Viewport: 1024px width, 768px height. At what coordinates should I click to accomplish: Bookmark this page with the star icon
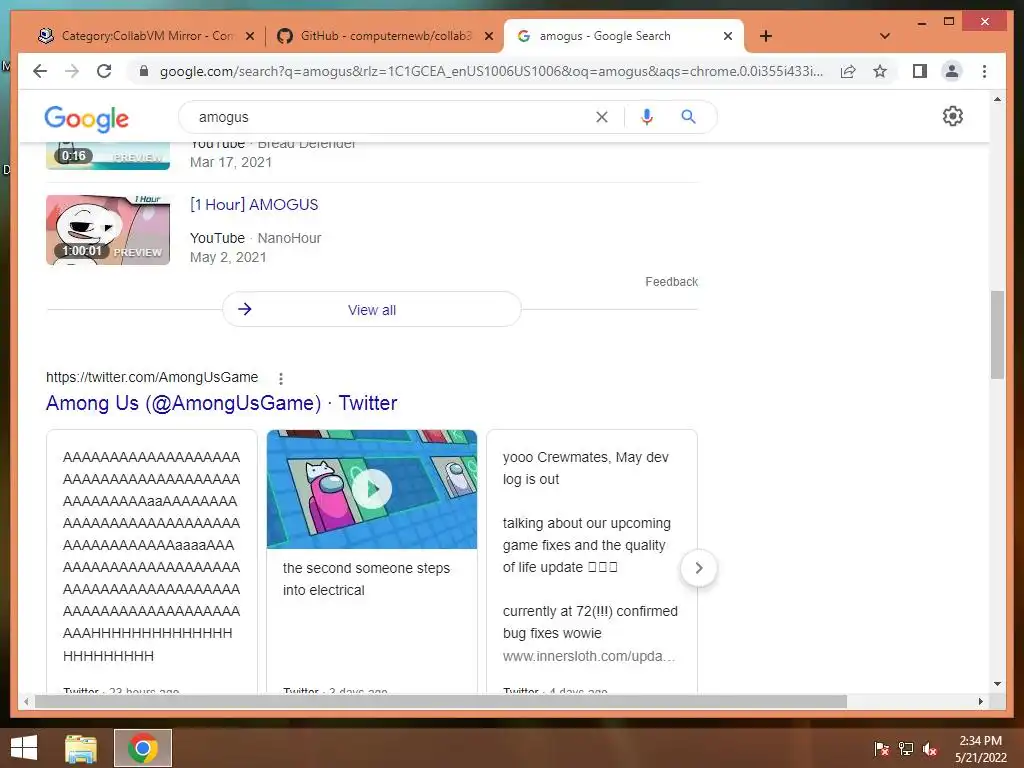coord(880,71)
